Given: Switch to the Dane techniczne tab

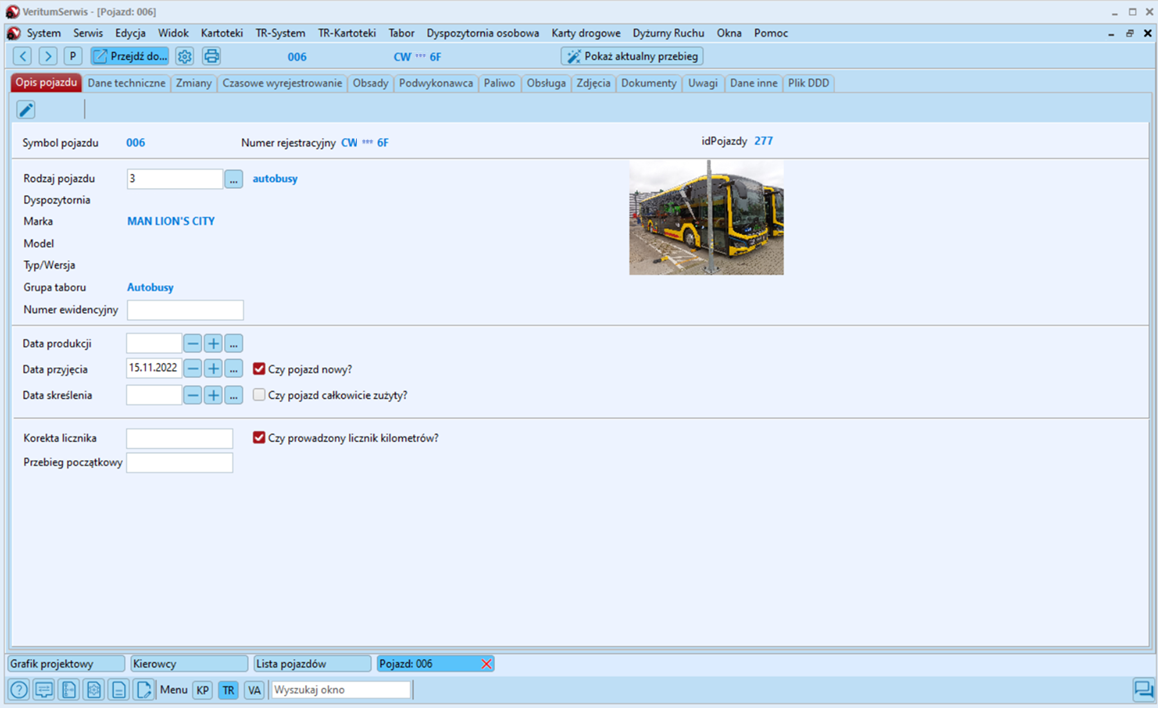Looking at the screenshot, I should pyautogui.click(x=126, y=83).
